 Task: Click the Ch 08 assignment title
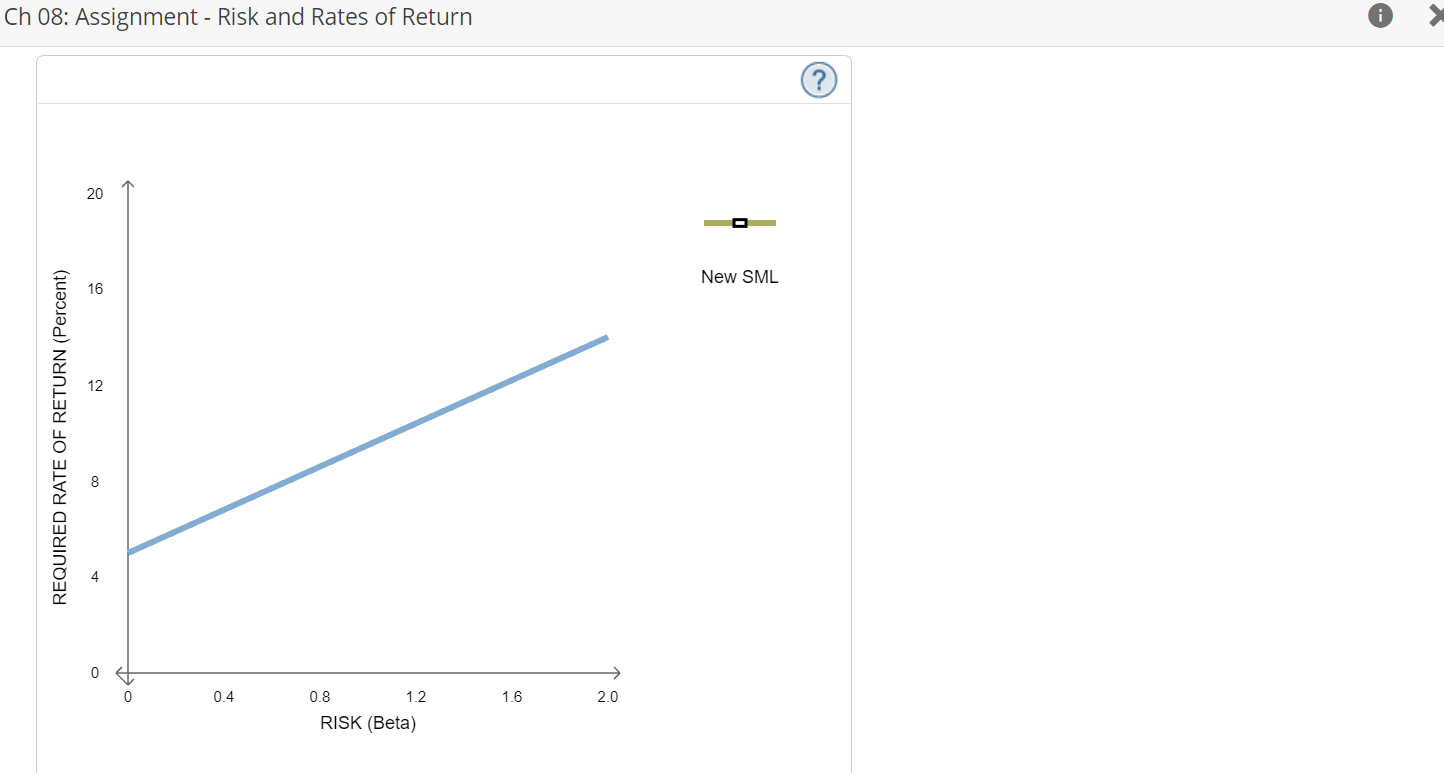click(x=238, y=16)
